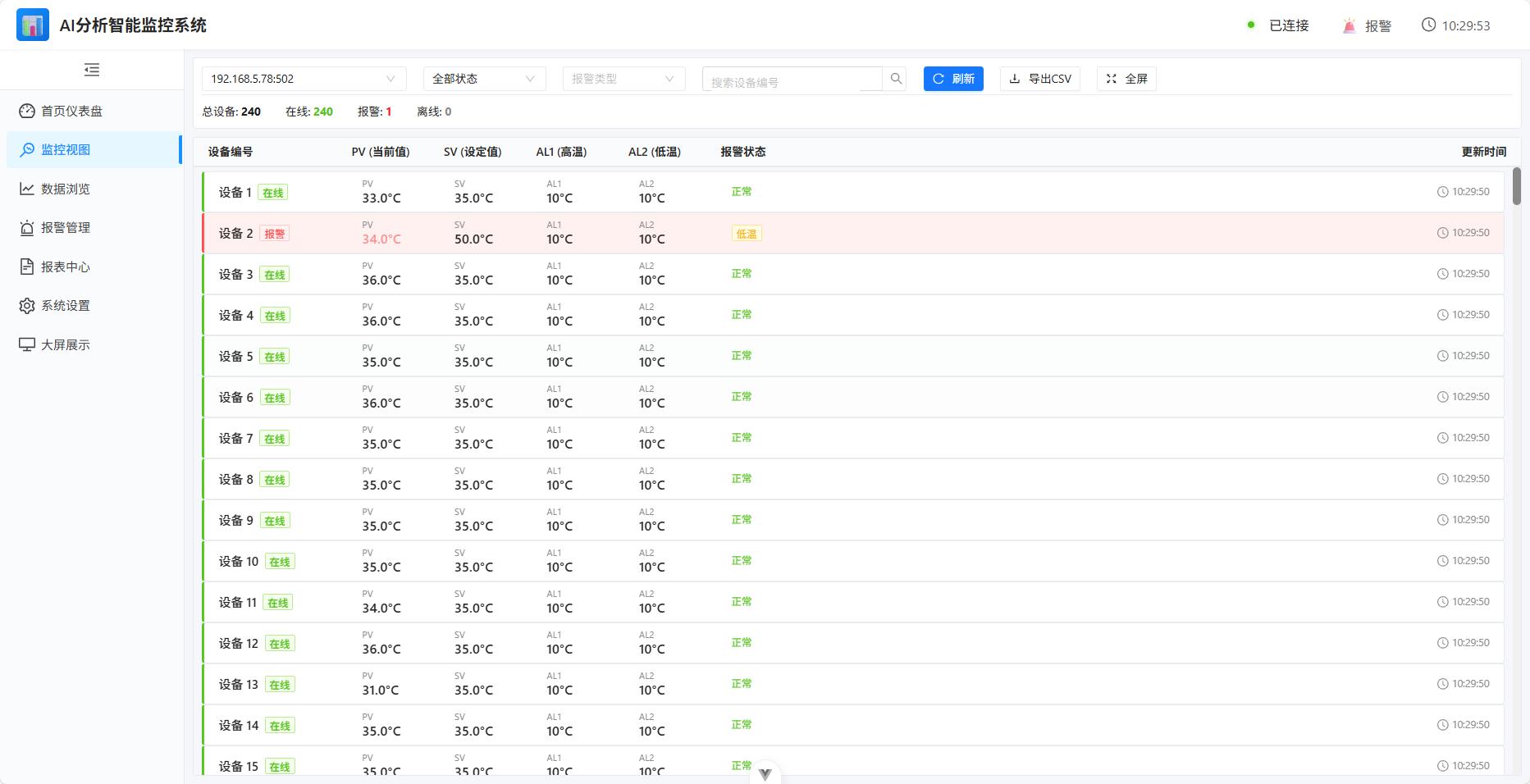Click the PV (当前值) column header

[x=381, y=152]
